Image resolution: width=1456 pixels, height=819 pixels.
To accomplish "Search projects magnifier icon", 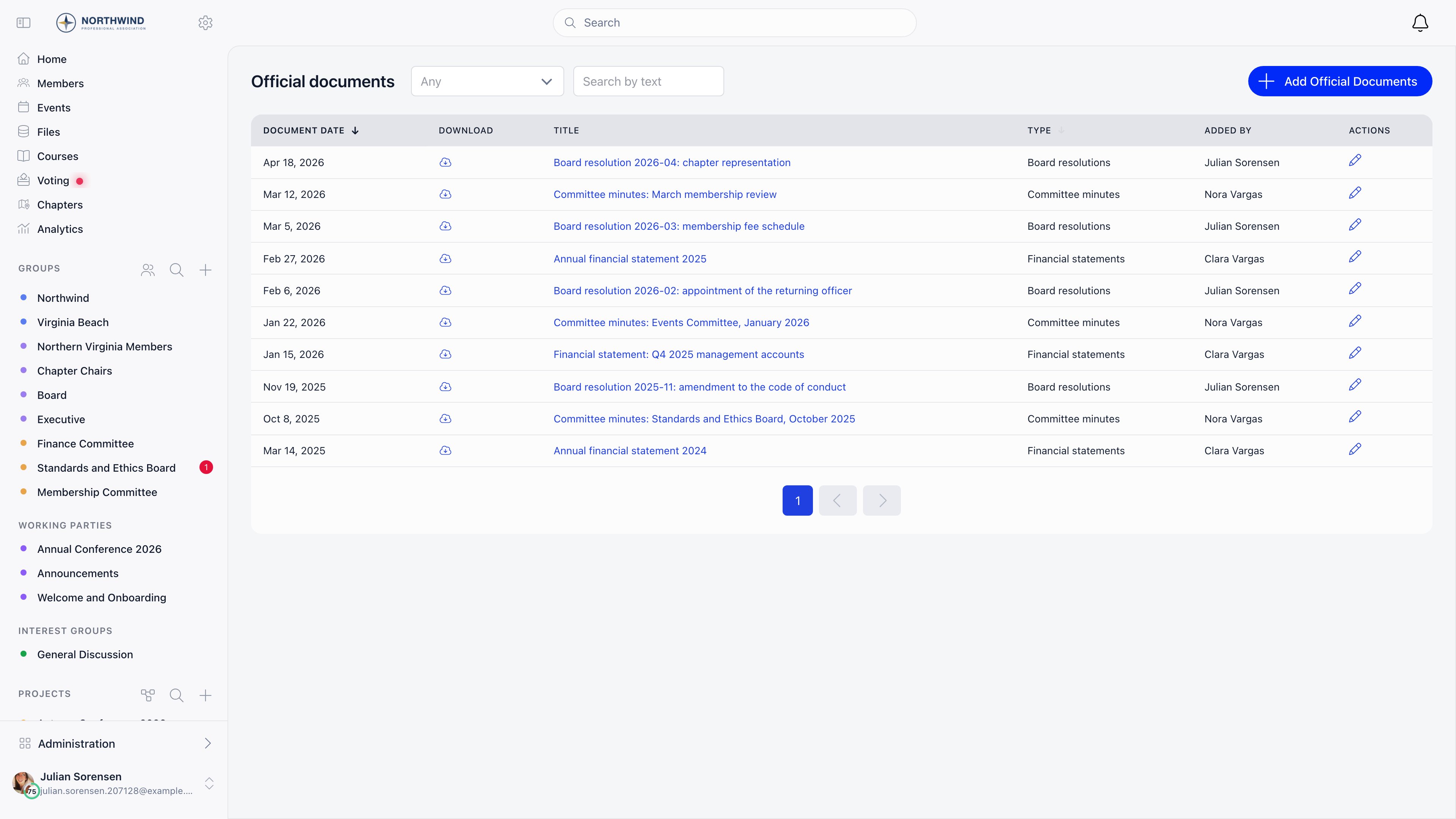I will point(176,695).
